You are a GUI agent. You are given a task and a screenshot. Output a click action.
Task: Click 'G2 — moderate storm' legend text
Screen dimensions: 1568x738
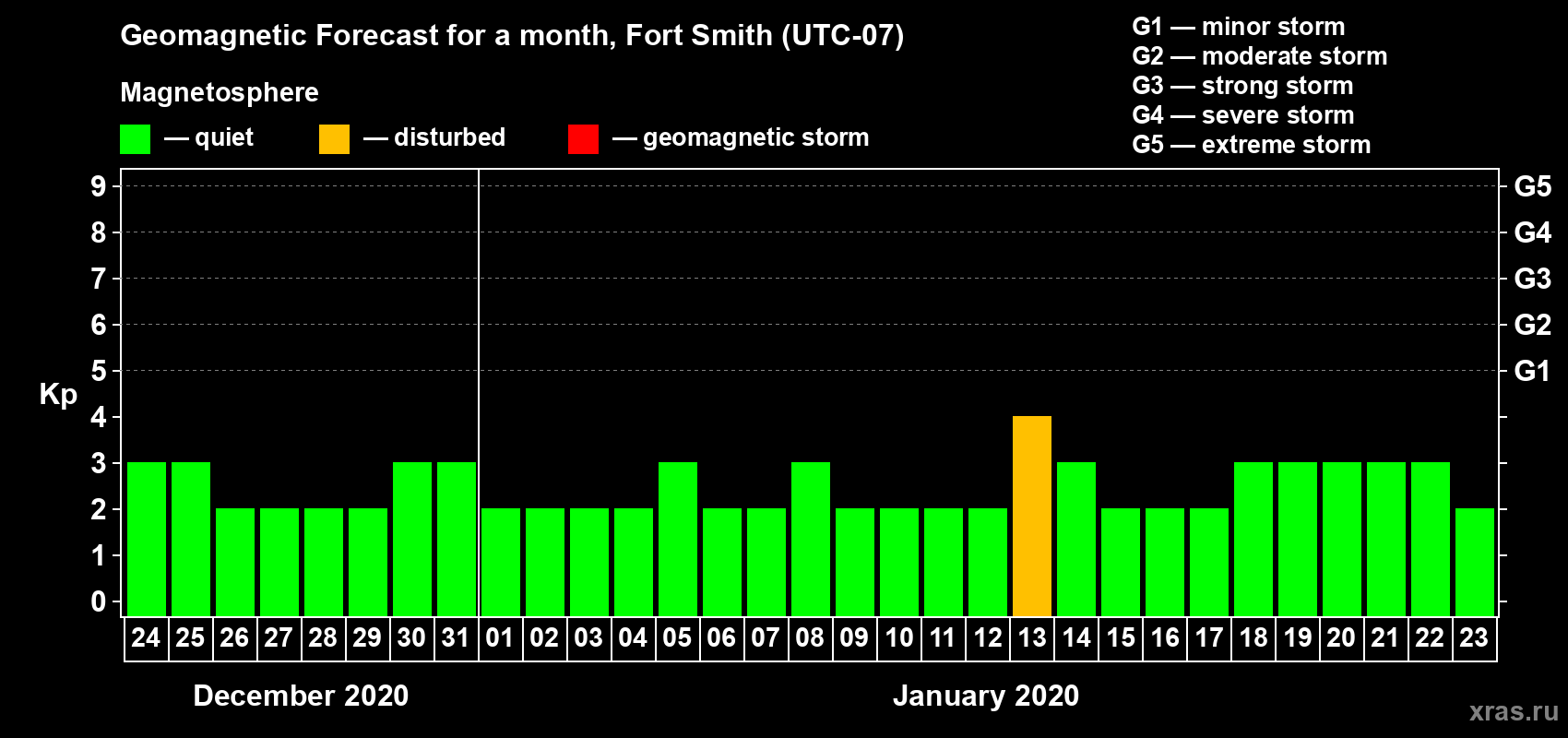pyautogui.click(x=1260, y=56)
